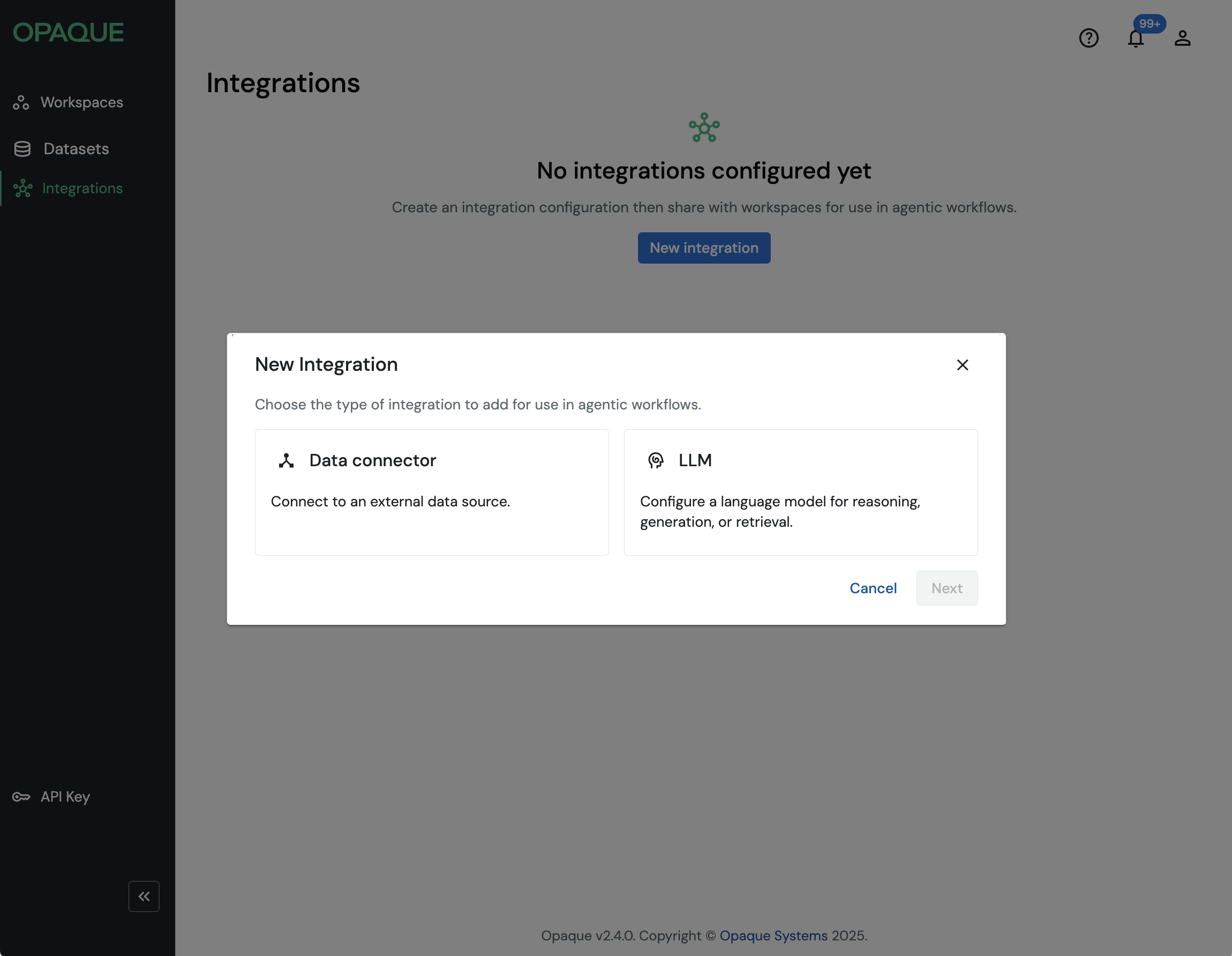Click the New integration button
Image resolution: width=1232 pixels, height=956 pixels.
(703, 248)
